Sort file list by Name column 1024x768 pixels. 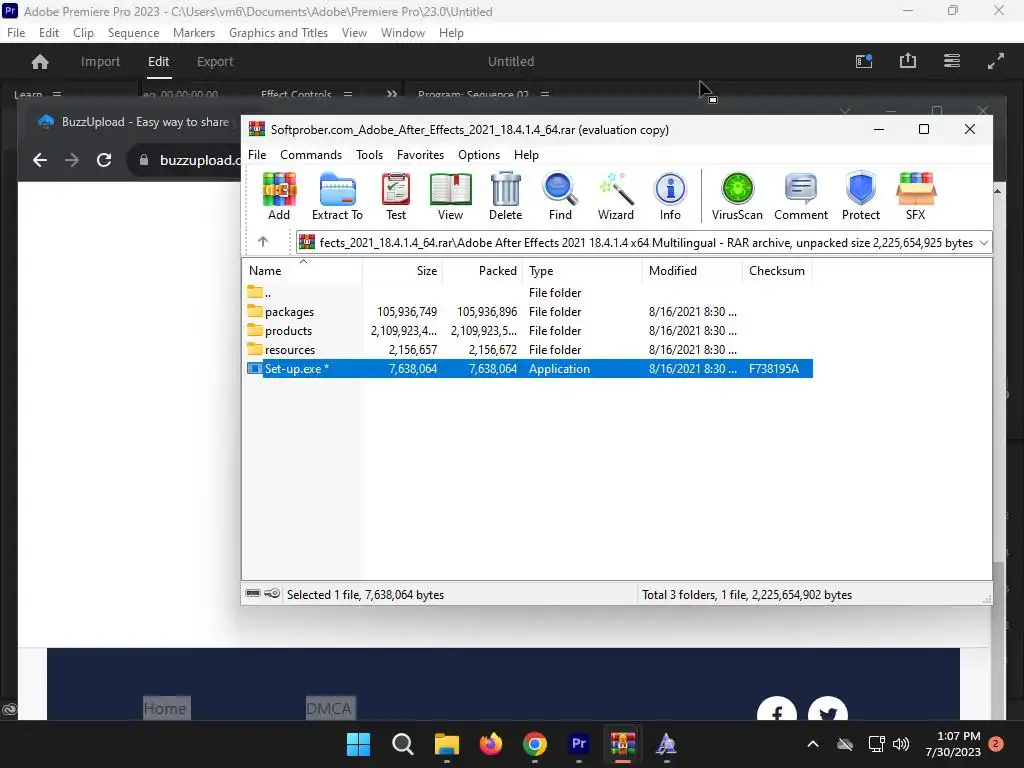[x=302, y=270]
